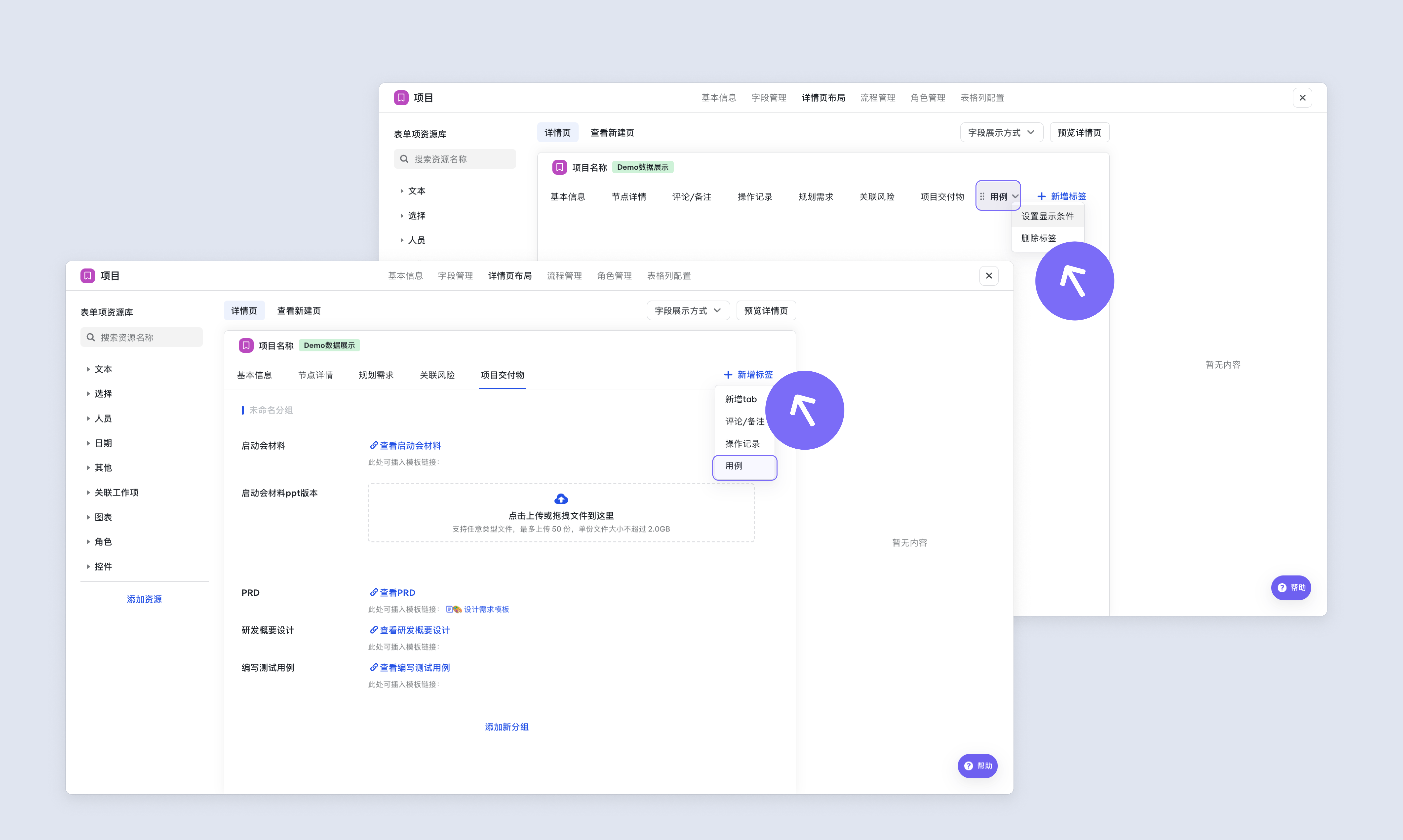This screenshot has width=1403, height=840.
Task: Click the link icon next to 查看PRD
Action: click(x=374, y=593)
